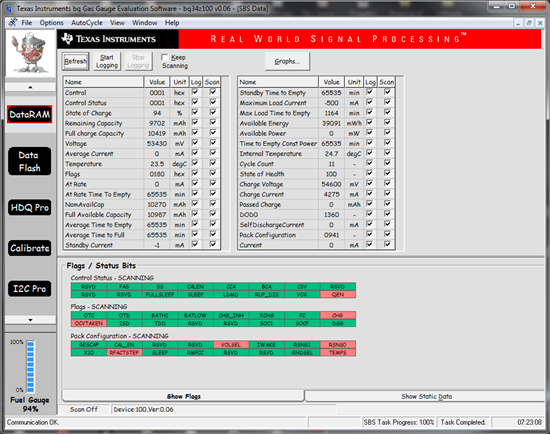This screenshot has height=434, width=550.
Task: Select the Internal Temperature value 24.7
Action: click(331, 154)
